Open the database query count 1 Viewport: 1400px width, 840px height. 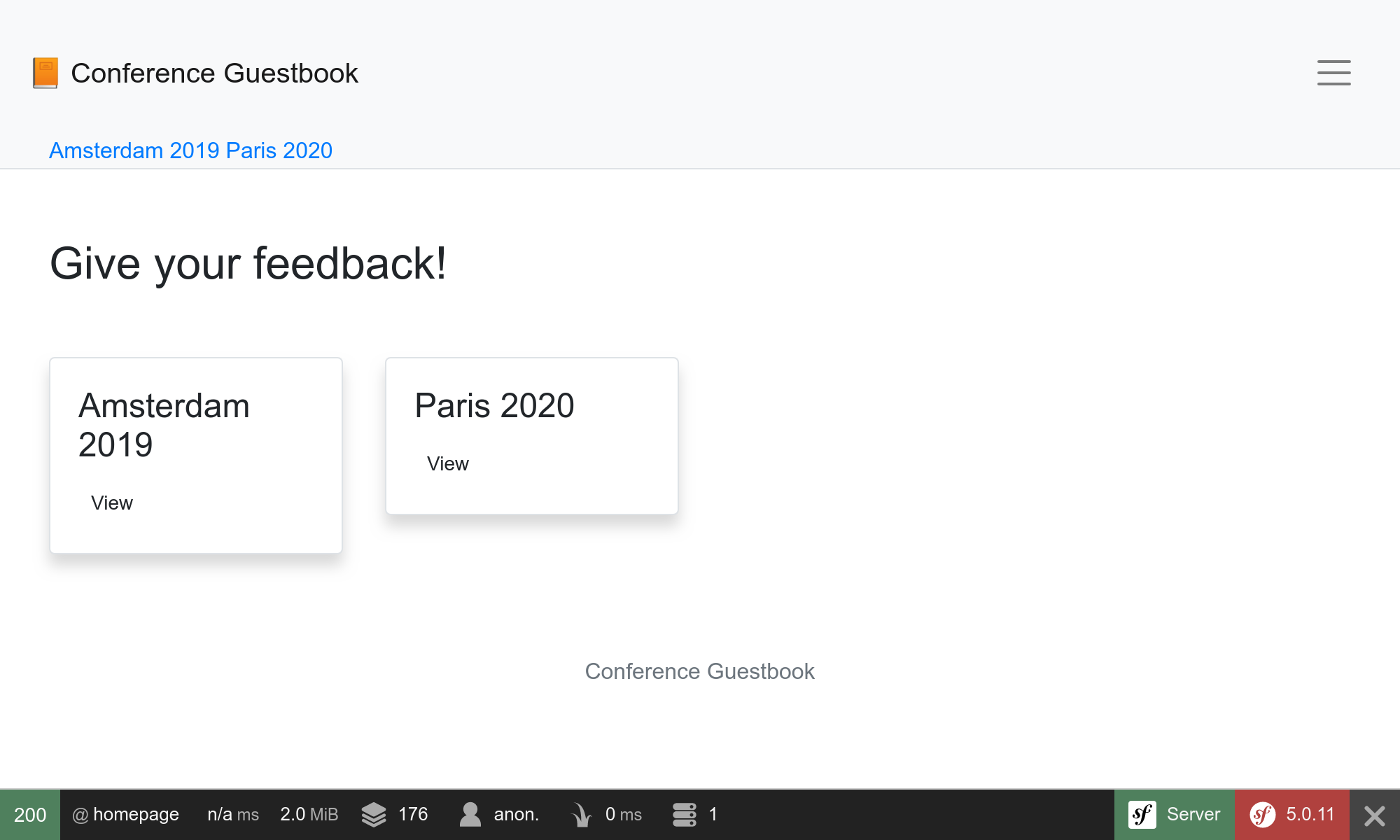pyautogui.click(x=713, y=815)
